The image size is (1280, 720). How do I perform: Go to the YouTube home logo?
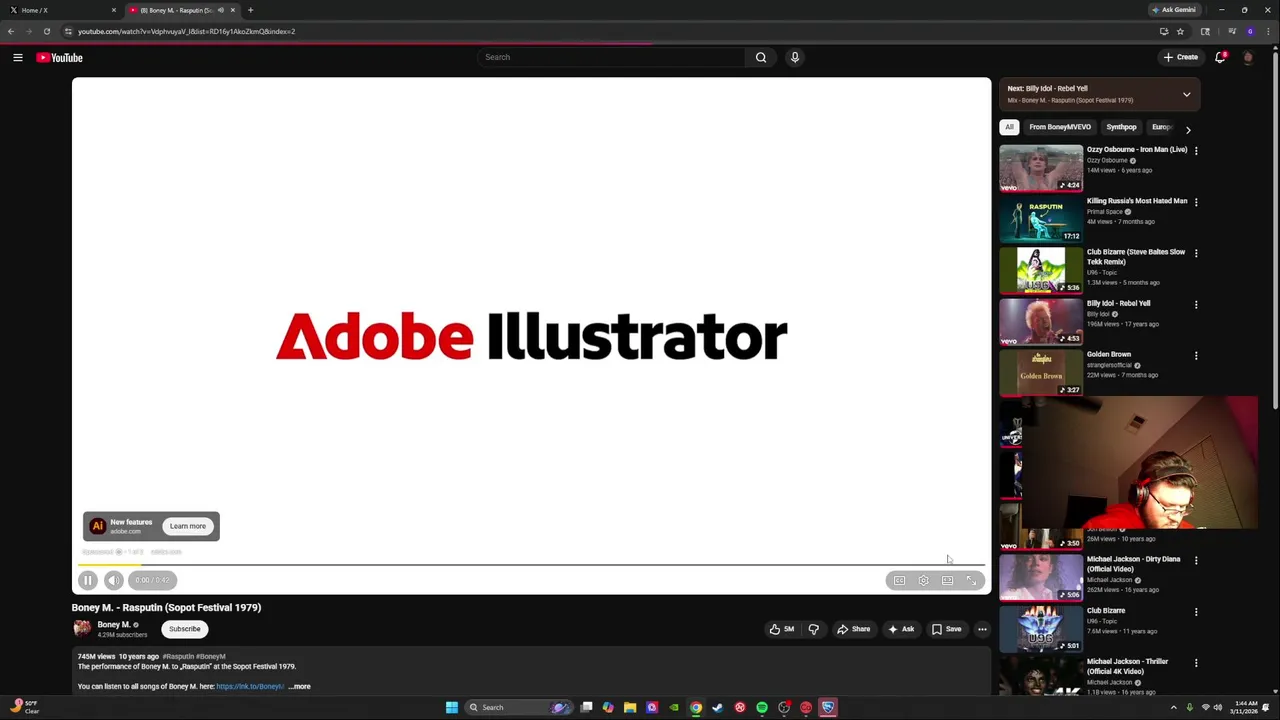point(60,57)
